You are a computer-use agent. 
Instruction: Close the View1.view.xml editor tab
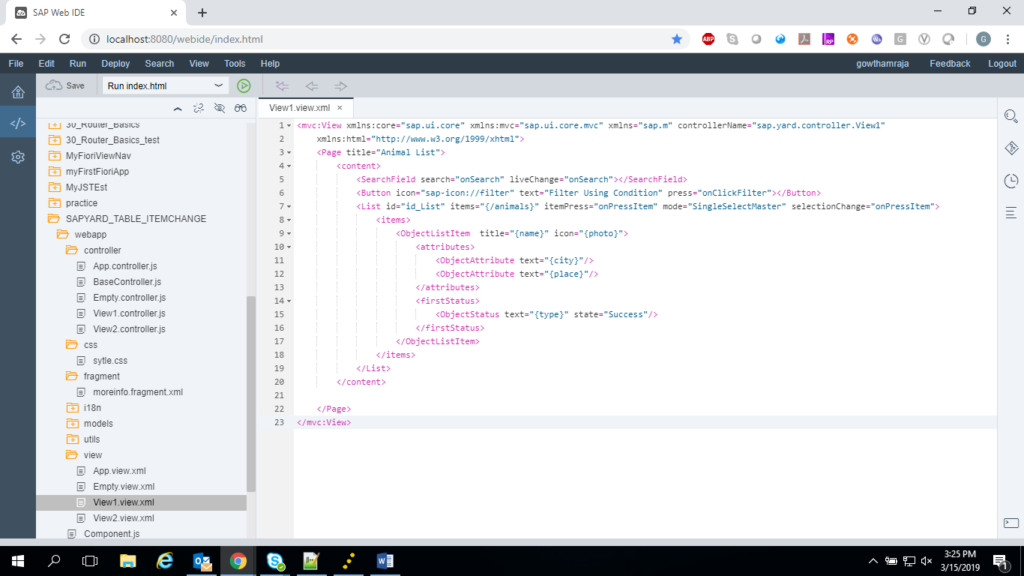tap(340, 108)
